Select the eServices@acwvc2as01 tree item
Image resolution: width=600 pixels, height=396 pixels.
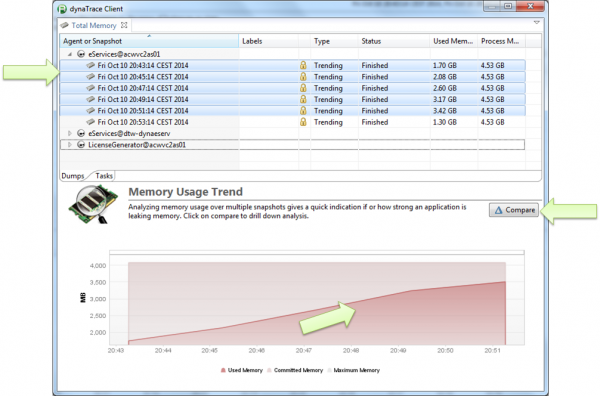pos(124,54)
